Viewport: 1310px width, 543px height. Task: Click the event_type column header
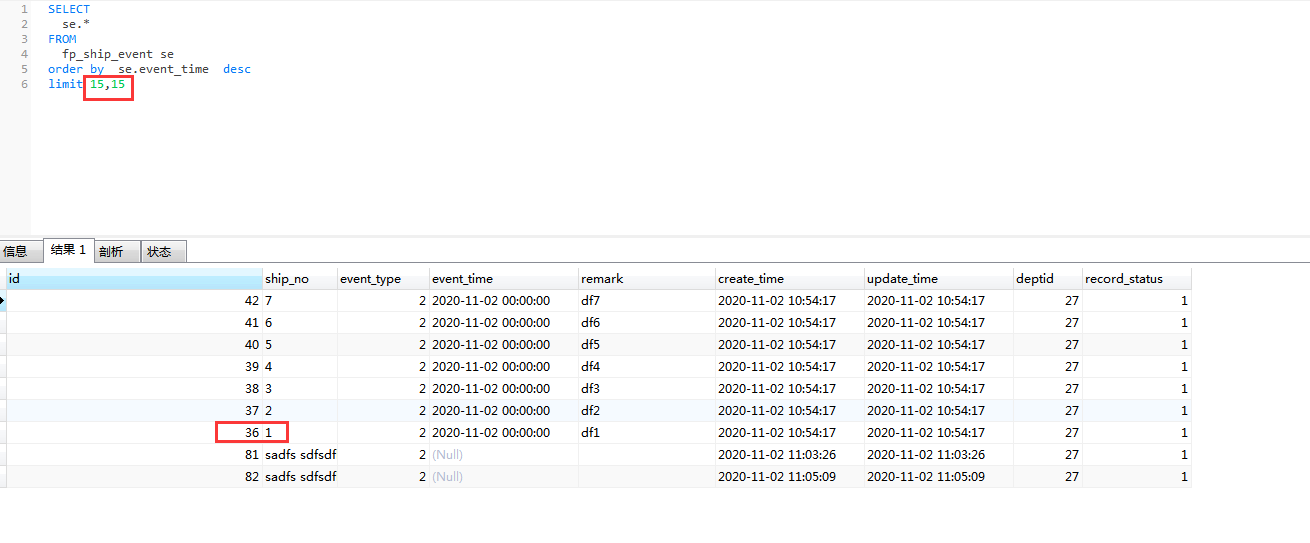pos(383,279)
